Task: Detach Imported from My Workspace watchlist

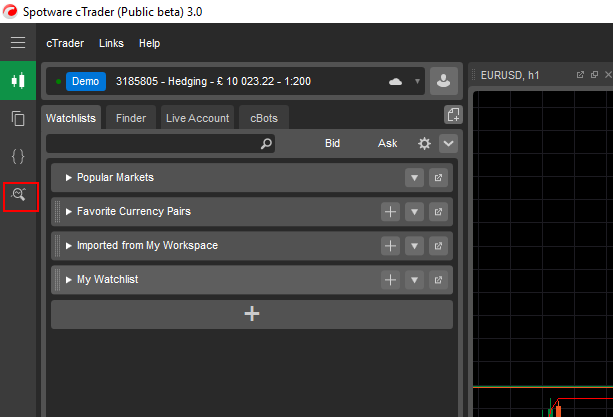Action: click(x=438, y=246)
